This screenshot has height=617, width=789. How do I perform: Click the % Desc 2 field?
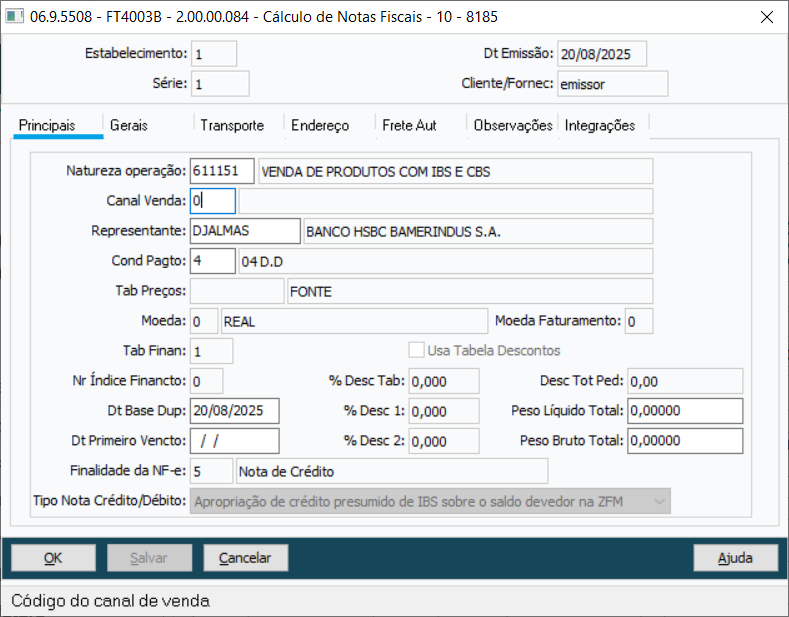click(x=444, y=441)
